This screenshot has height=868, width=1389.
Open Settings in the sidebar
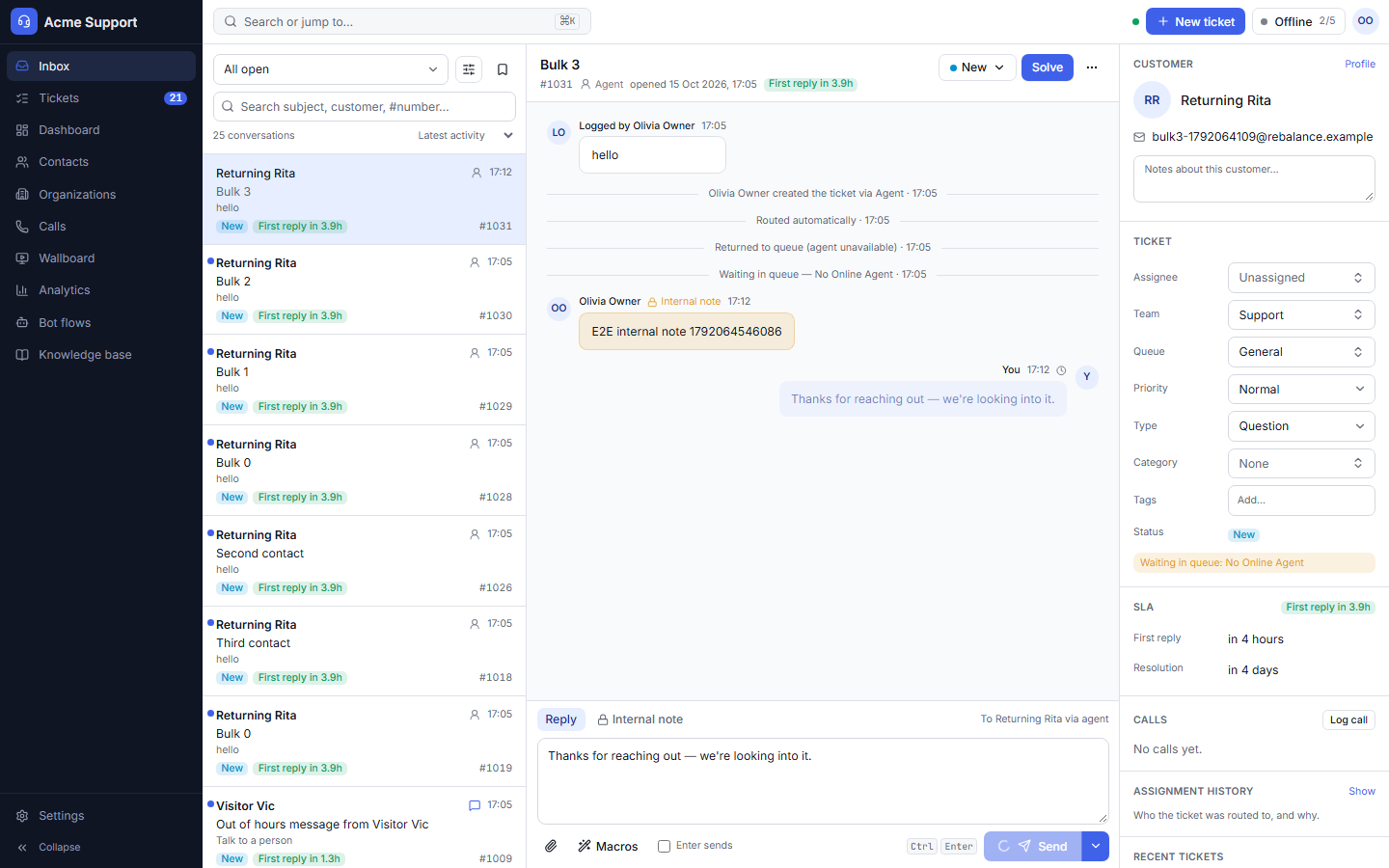(101, 816)
